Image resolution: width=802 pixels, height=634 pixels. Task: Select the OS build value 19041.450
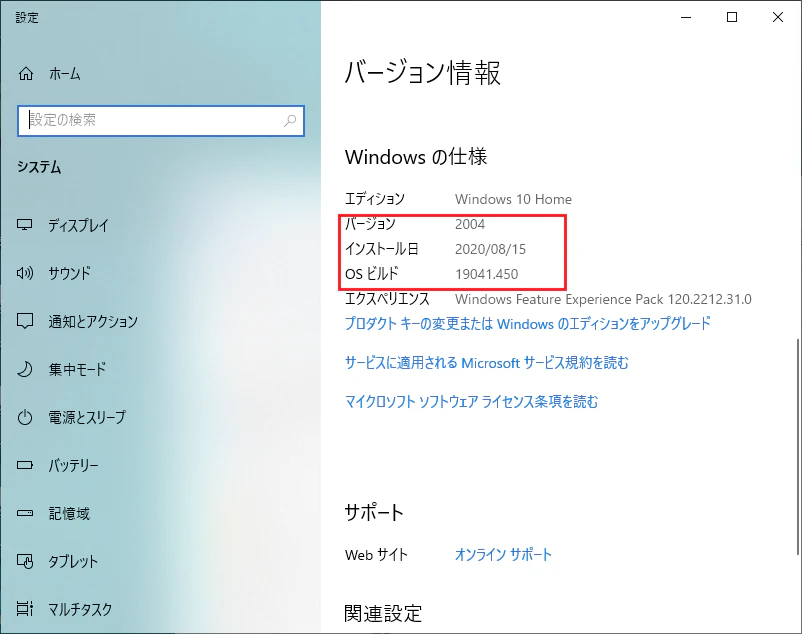[x=486, y=274]
